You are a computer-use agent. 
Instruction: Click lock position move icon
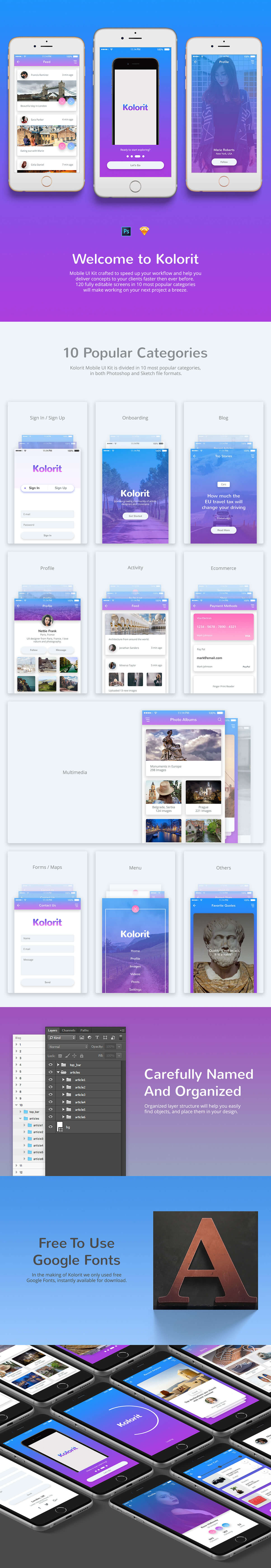coord(74,1055)
